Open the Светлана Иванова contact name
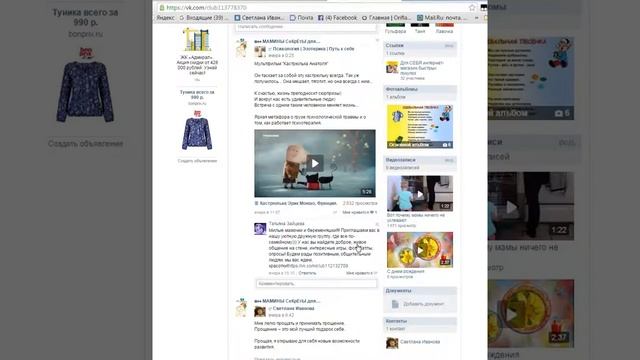The image size is (640, 360). [420, 342]
